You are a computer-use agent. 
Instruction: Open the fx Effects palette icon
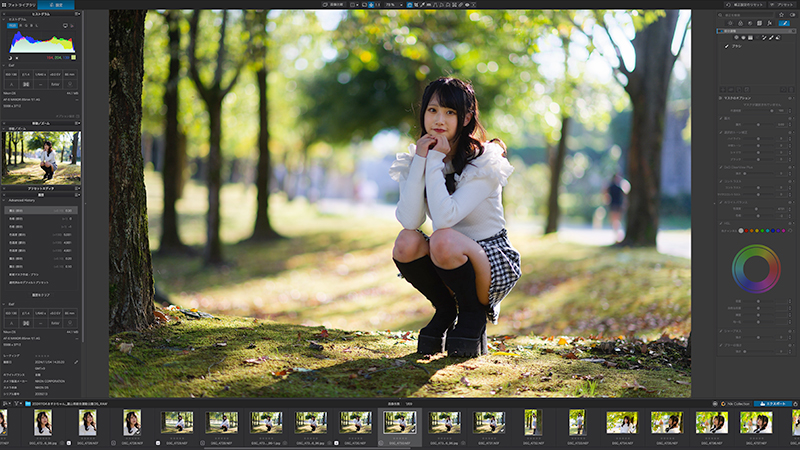pyautogui.click(x=769, y=23)
